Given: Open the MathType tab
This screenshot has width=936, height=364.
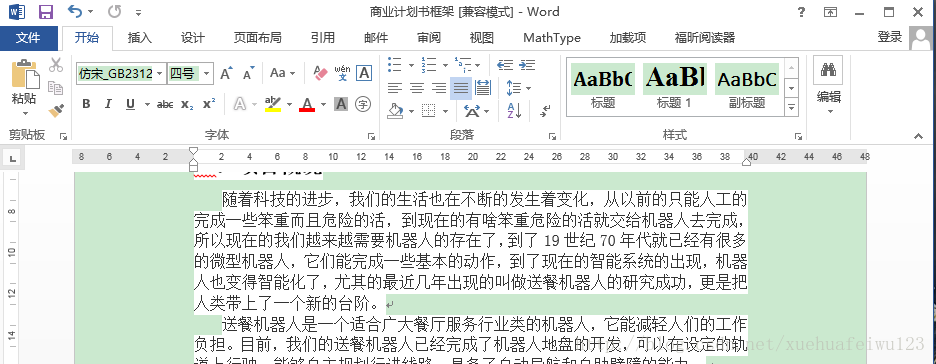Looking at the screenshot, I should (x=552, y=38).
